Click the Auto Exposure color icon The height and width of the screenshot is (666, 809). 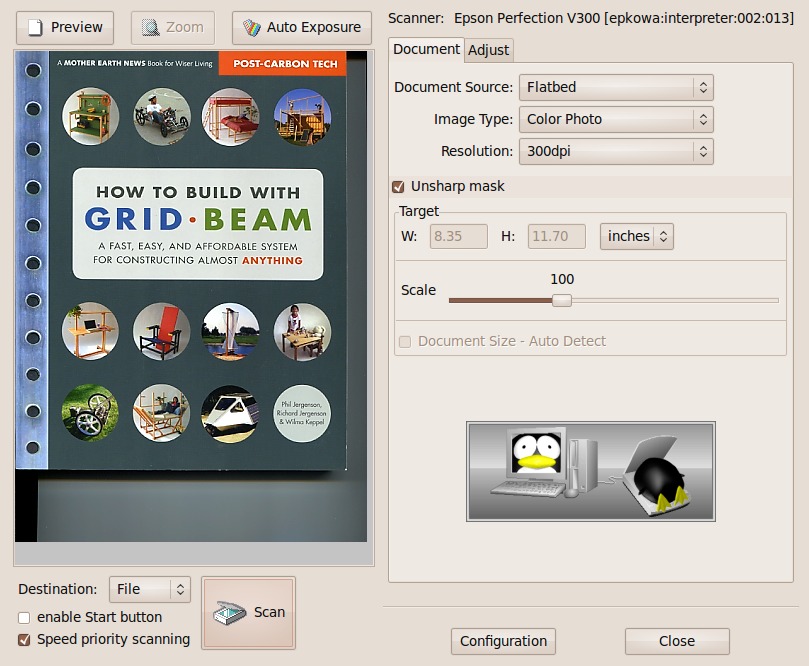252,27
